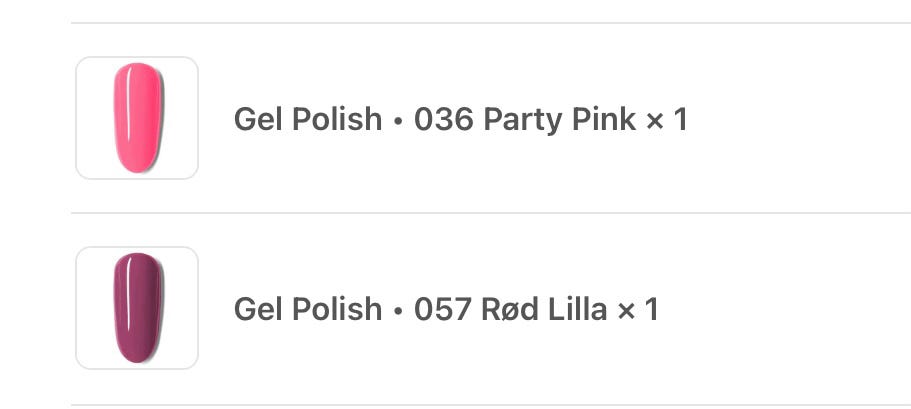This screenshot has height=409, width=911.
Task: Click the × 1 quantity for Party Pink
Action: coord(667,120)
